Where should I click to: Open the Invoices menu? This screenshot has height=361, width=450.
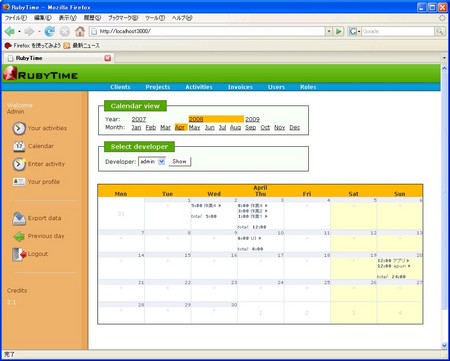(x=240, y=87)
